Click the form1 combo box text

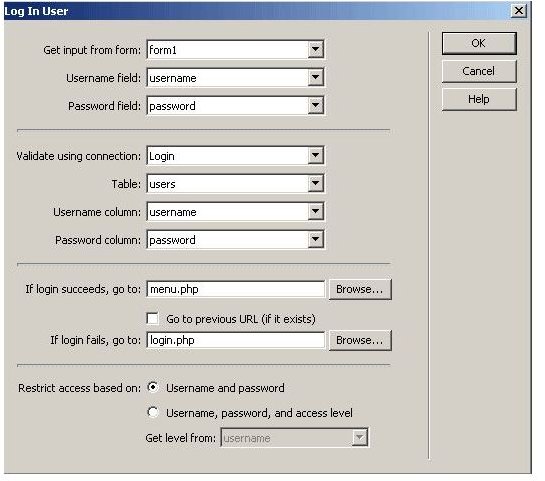(x=163, y=50)
